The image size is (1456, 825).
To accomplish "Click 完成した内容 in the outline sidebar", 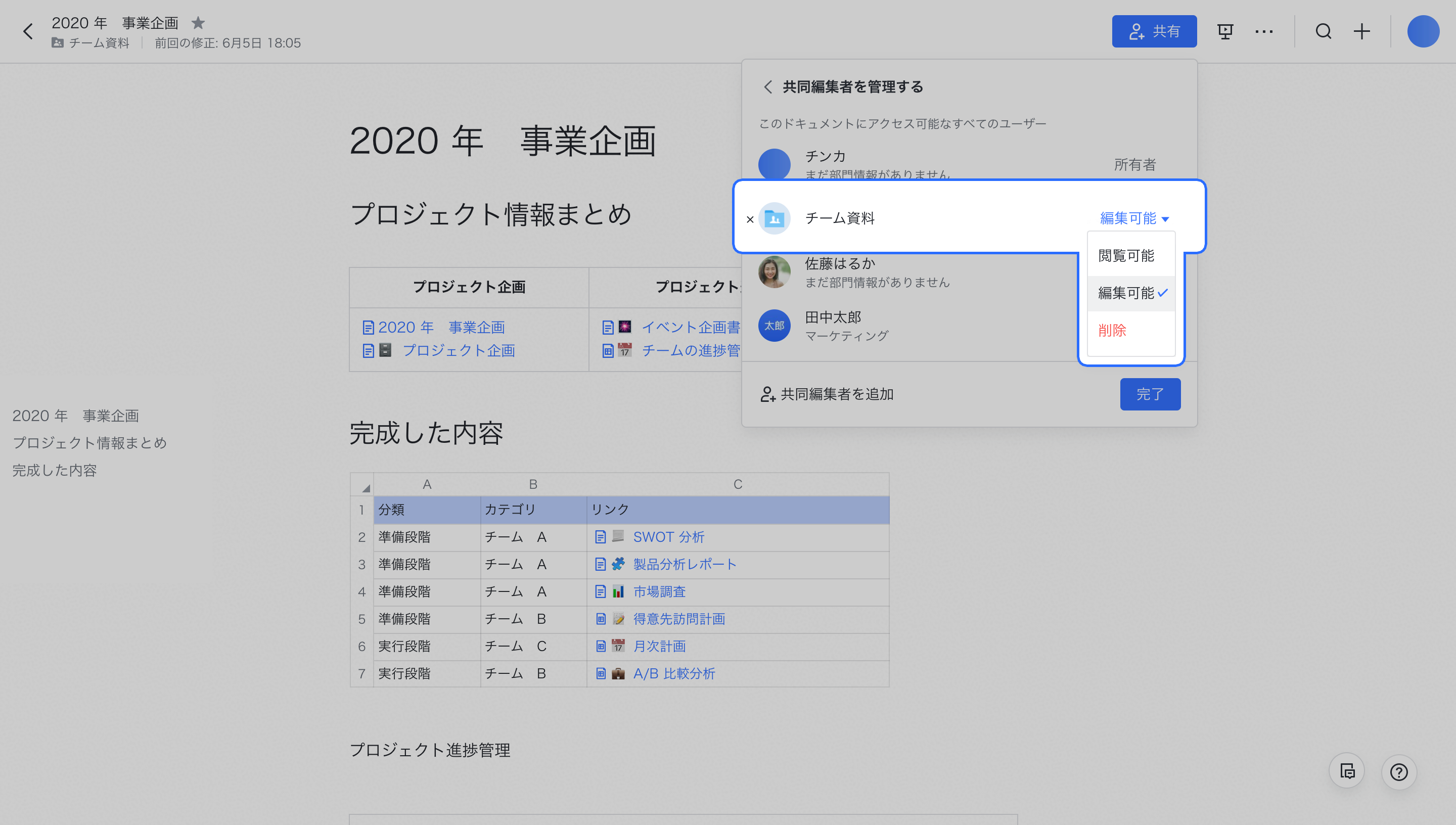I will pos(55,470).
